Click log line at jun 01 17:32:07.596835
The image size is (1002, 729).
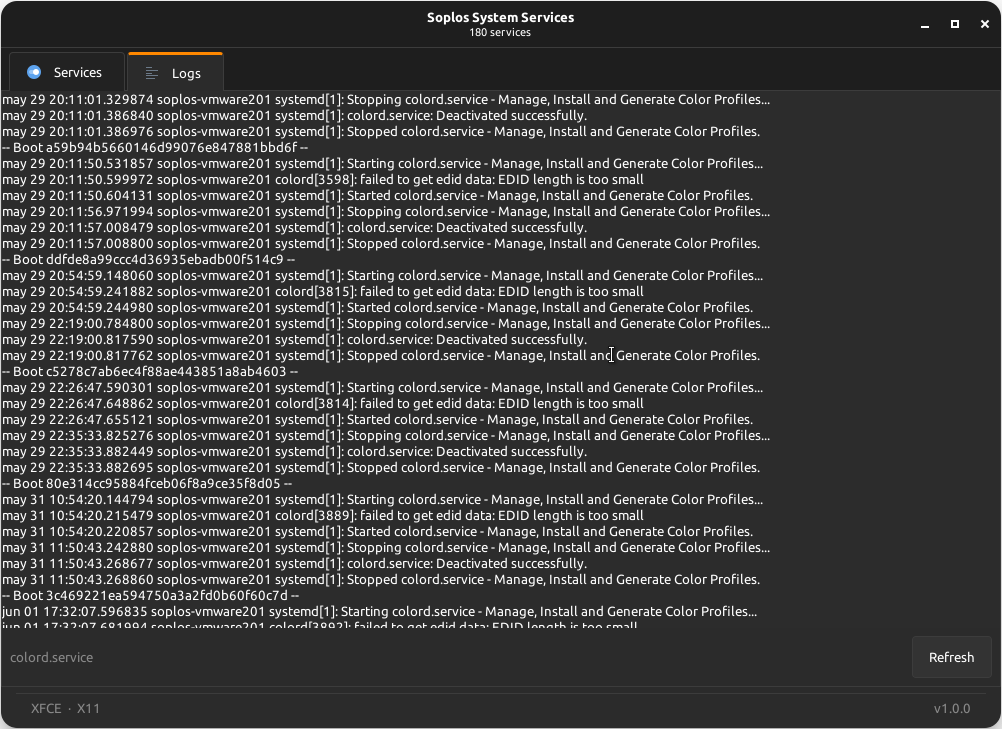coord(380,611)
